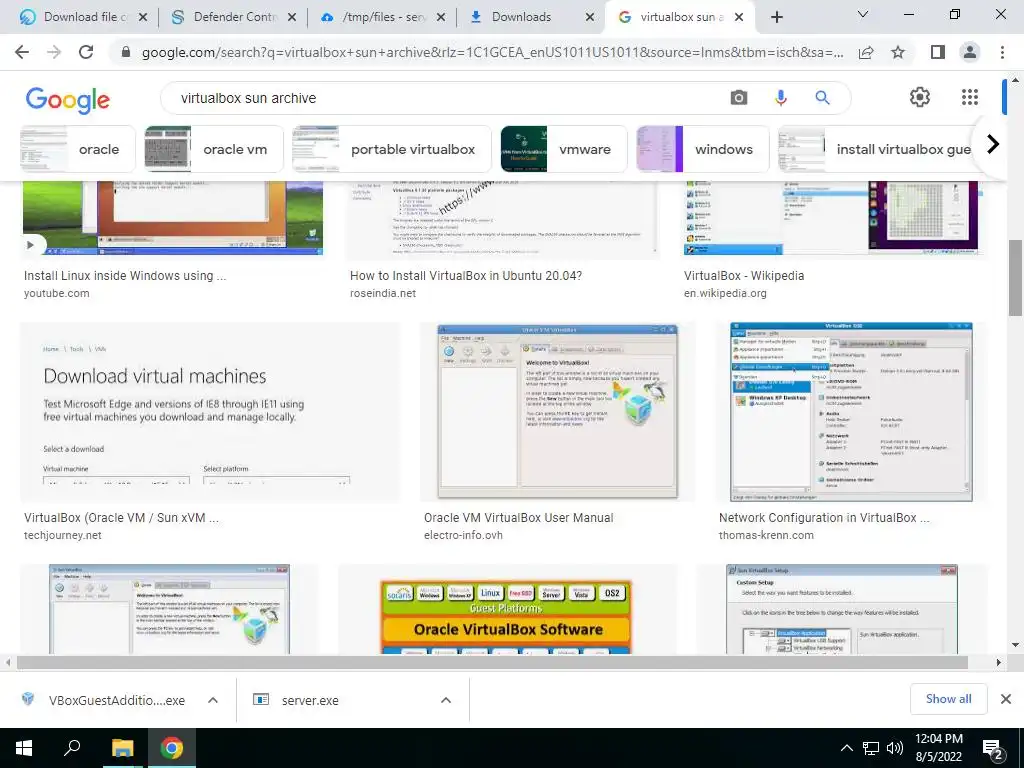Open How to Install VirtualBox in Ubuntu result
Viewport: 1024px width, 768px height.
[466, 276]
